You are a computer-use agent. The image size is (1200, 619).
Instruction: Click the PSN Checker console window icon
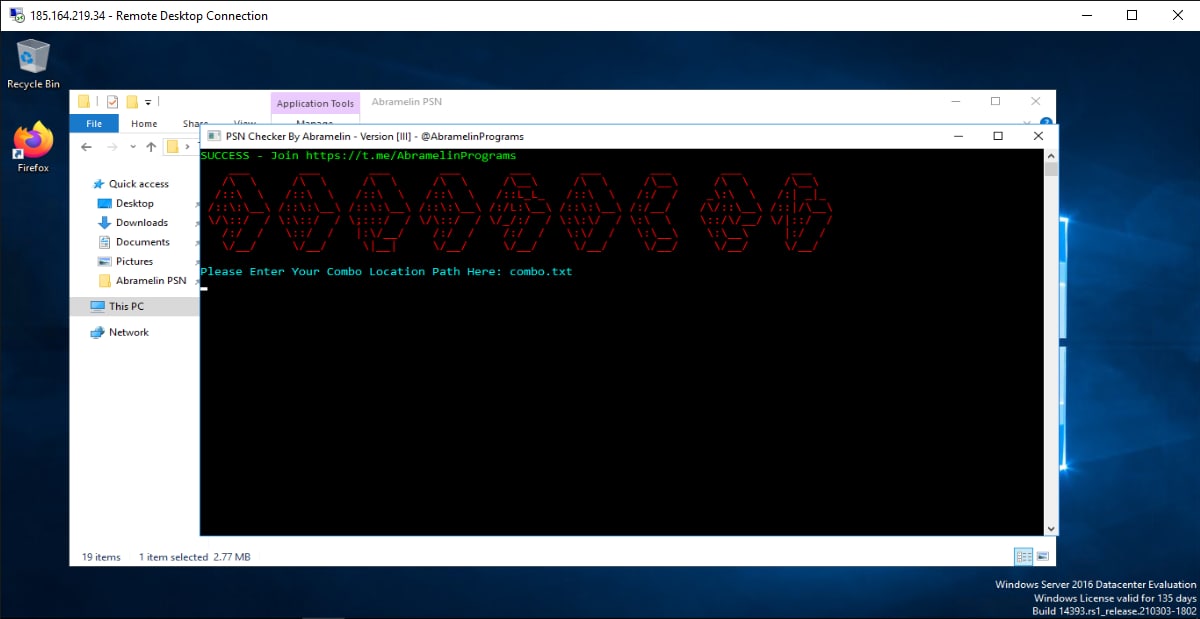click(x=213, y=136)
